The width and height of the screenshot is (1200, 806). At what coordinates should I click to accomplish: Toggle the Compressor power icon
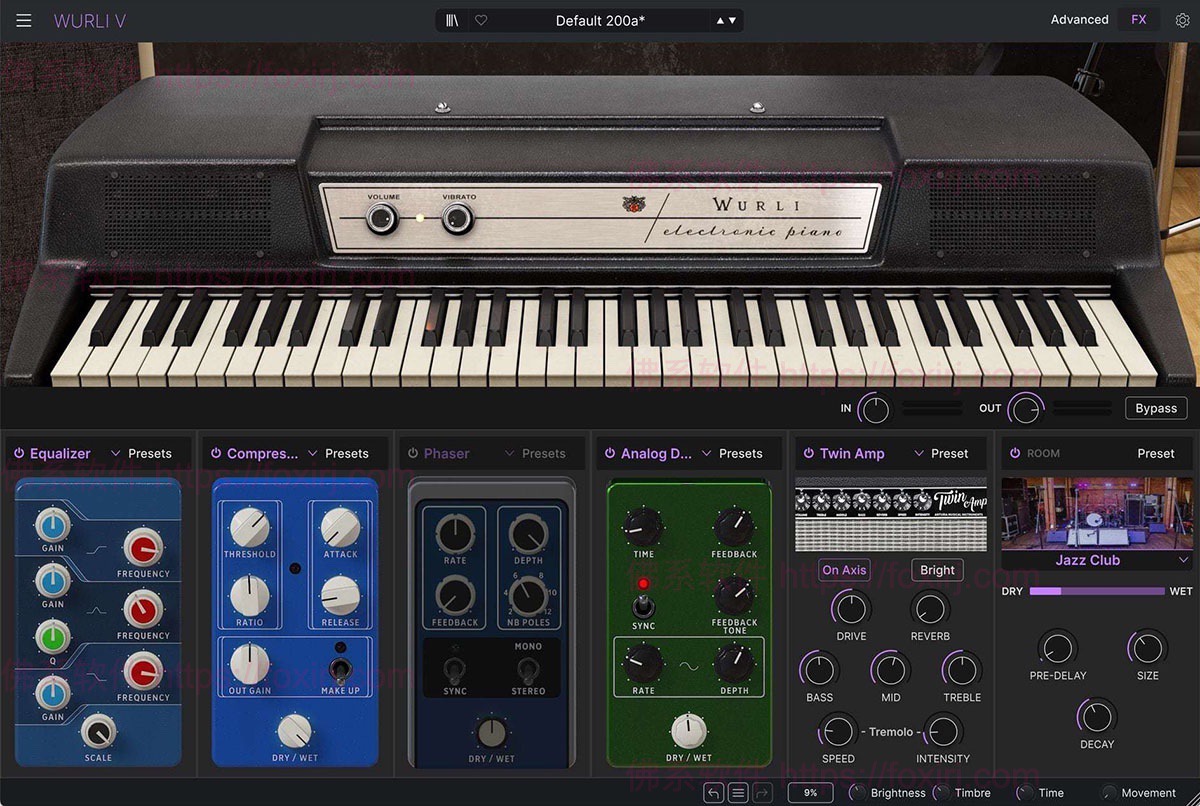218,453
